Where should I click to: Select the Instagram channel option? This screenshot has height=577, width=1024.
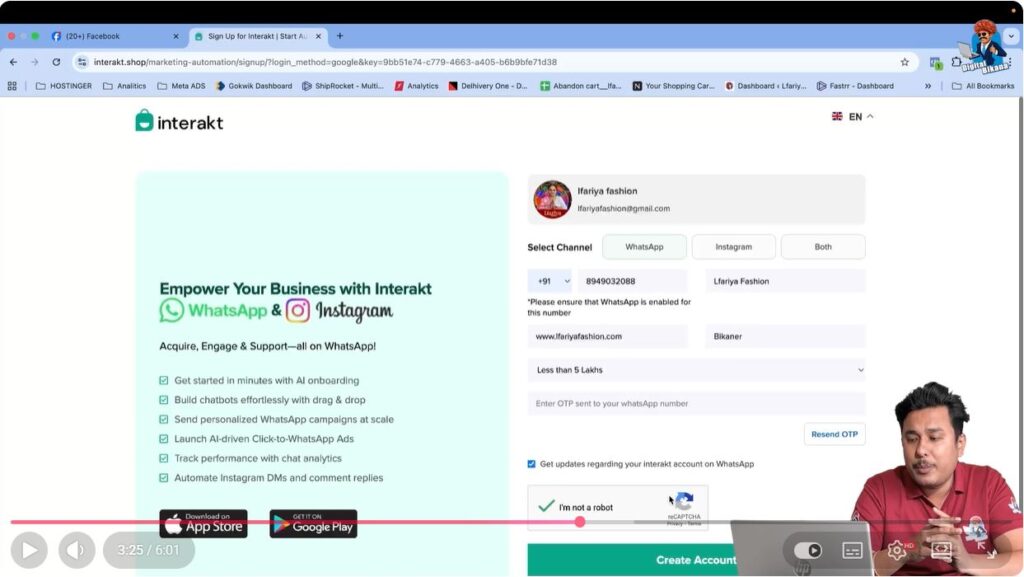(x=733, y=246)
